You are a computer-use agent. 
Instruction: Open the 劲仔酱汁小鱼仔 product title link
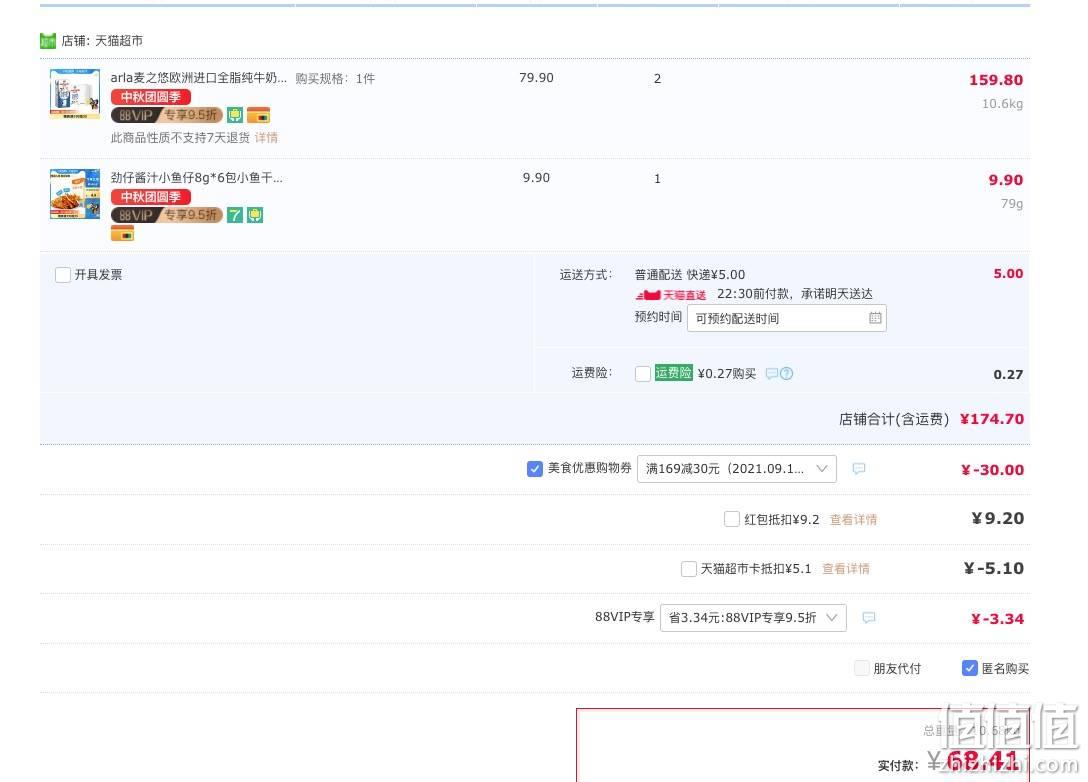[196, 178]
